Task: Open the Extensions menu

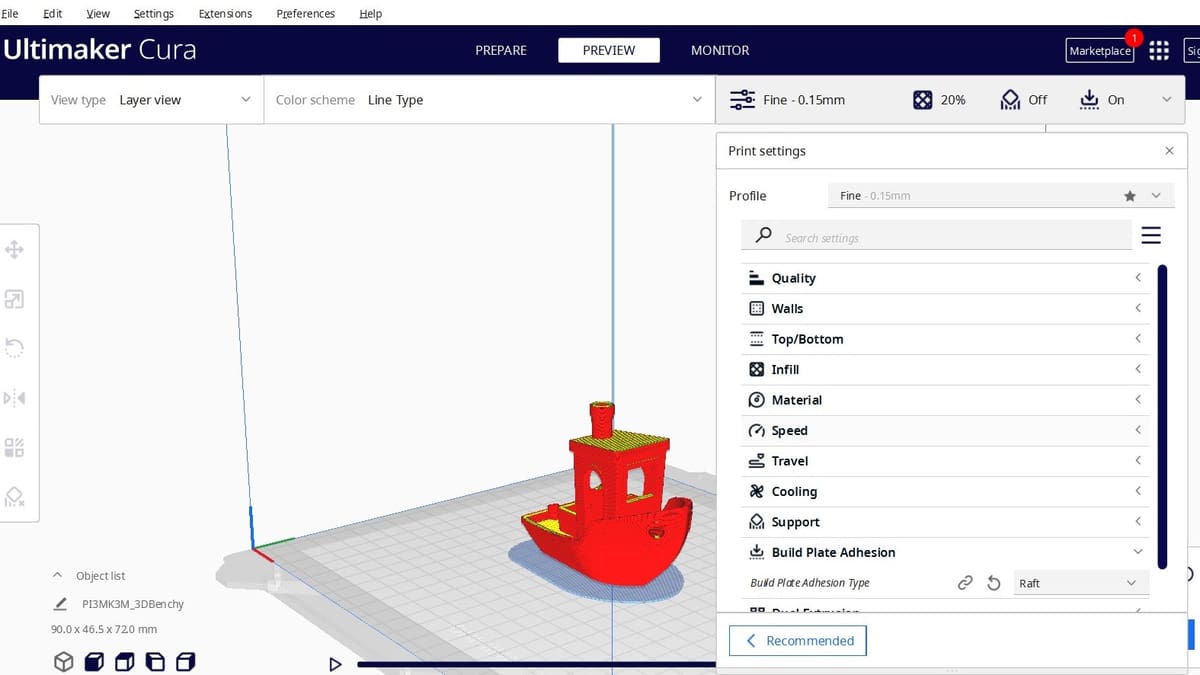Action: [225, 14]
